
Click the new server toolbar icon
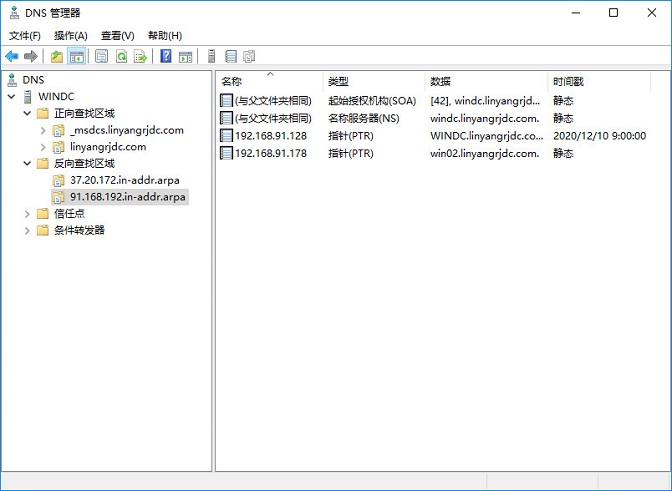tap(211, 56)
